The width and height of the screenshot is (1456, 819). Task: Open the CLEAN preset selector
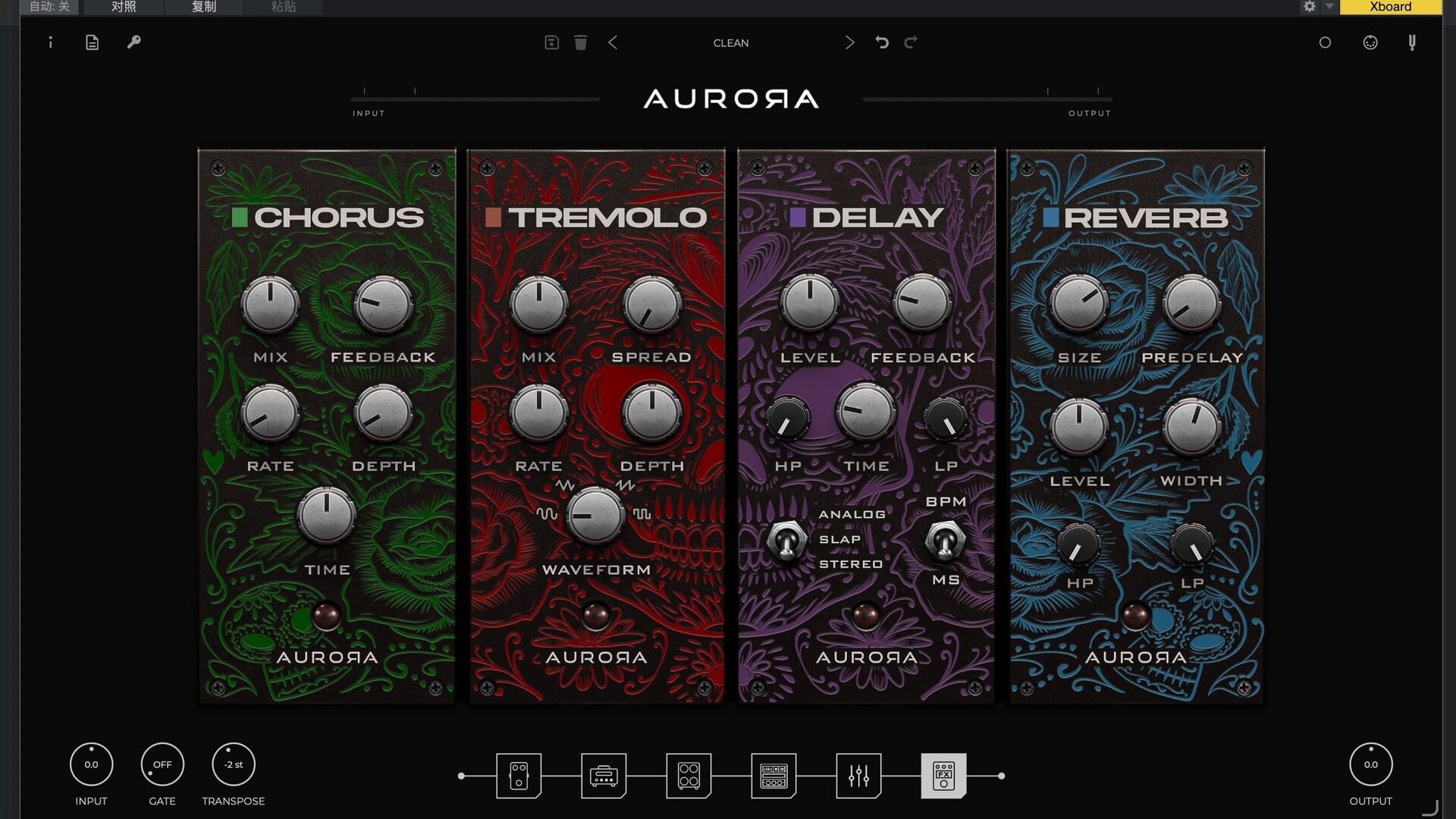pos(730,43)
